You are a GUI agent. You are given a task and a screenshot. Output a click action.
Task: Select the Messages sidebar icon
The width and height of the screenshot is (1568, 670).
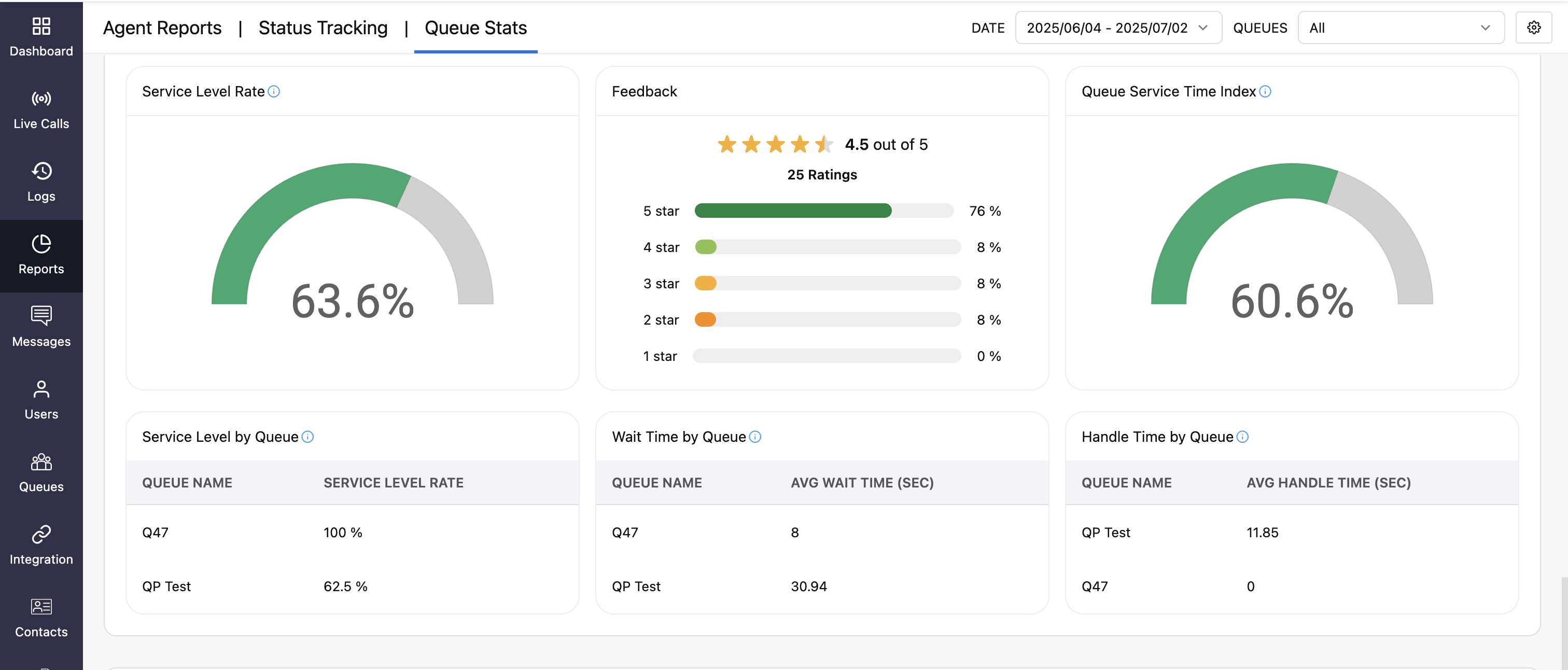pos(41,327)
